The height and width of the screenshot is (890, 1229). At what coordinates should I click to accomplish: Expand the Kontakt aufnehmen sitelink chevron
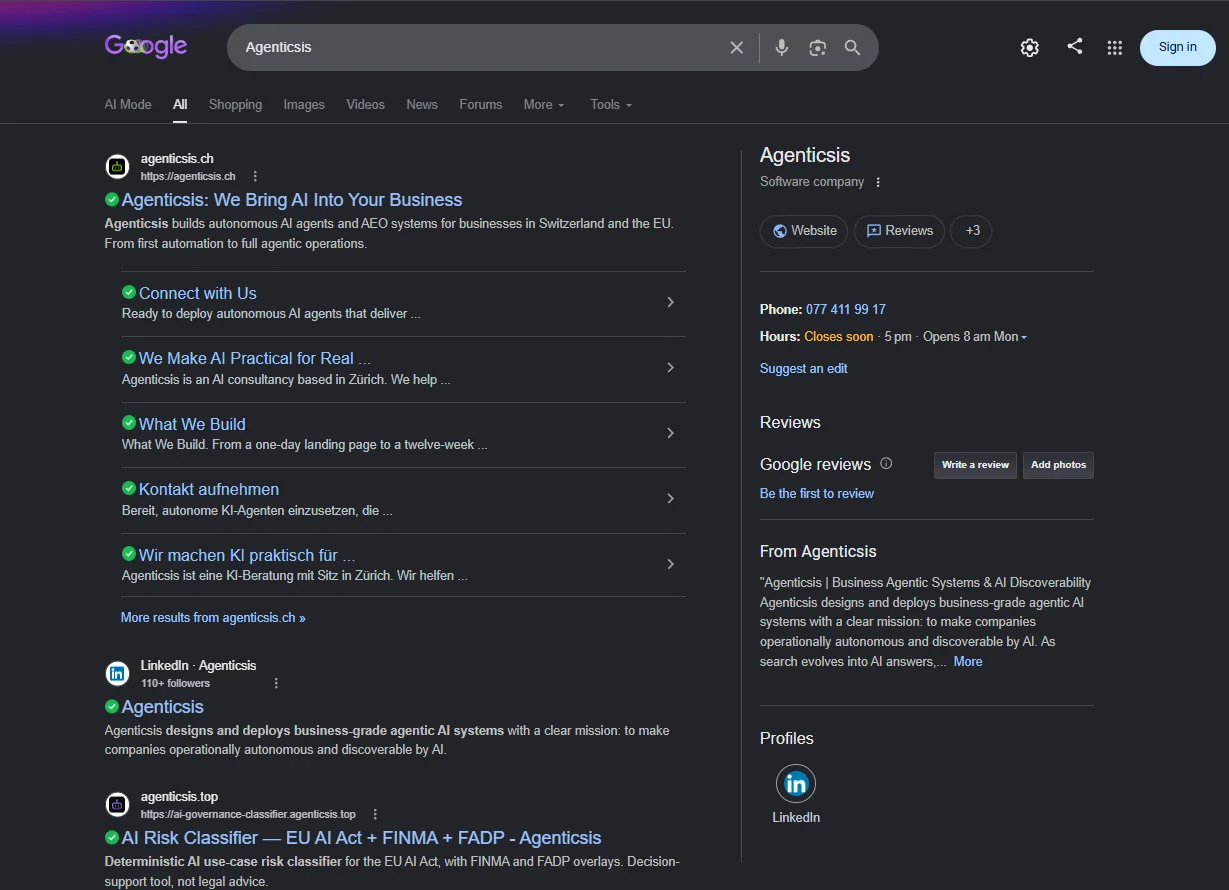pyautogui.click(x=670, y=498)
